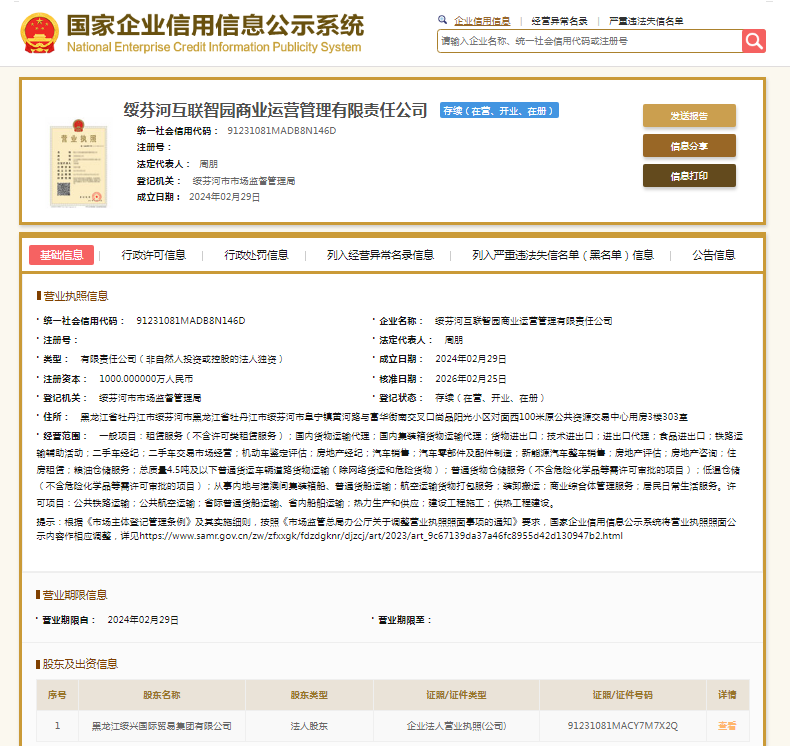This screenshot has width=790, height=746.
Task: Click the 信息分享 button
Action: [689, 146]
